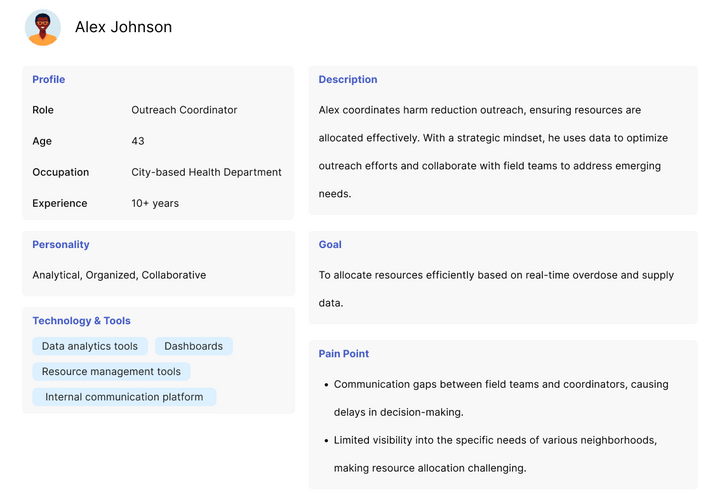Click the line 'allocated effectively. With a strategic mindset'
The image size is (720, 498).
493,138
